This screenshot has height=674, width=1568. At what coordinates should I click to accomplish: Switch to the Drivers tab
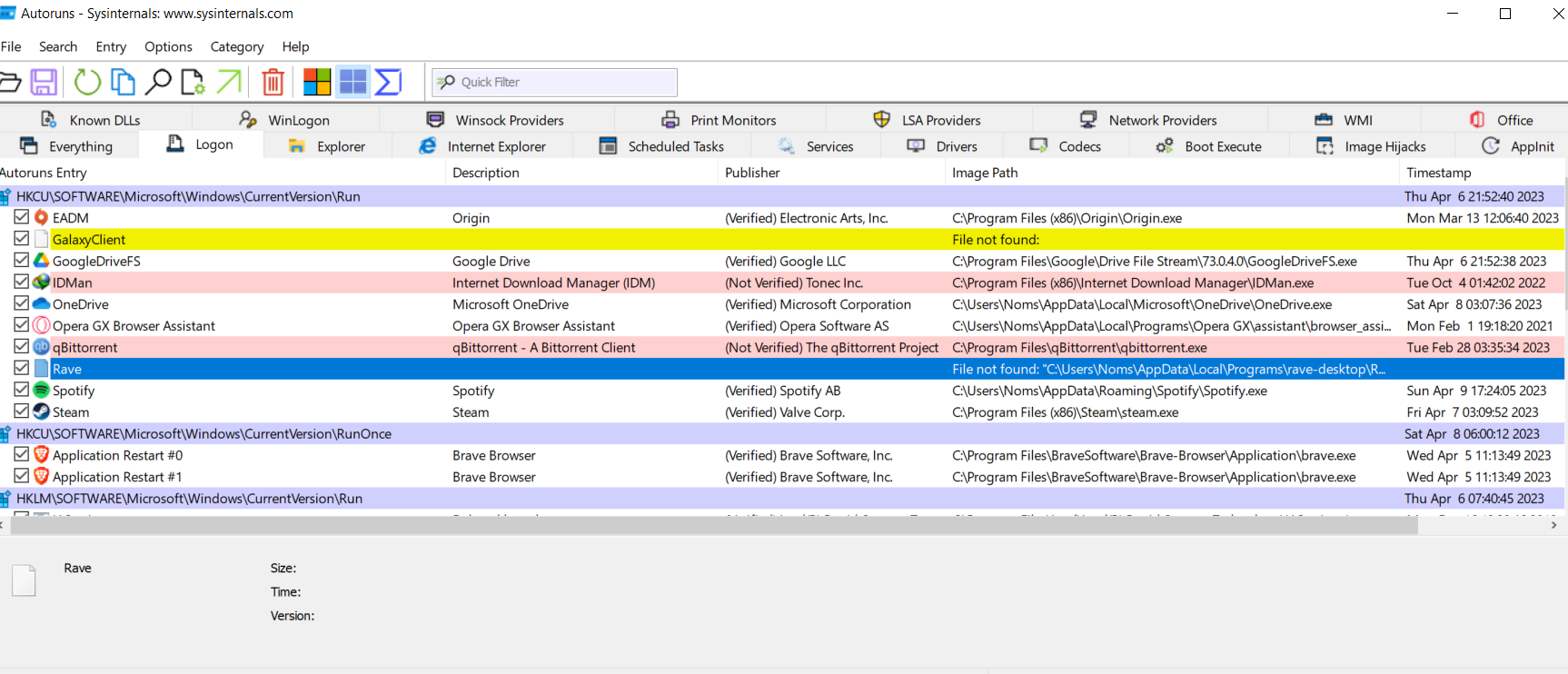pyautogui.click(x=943, y=146)
